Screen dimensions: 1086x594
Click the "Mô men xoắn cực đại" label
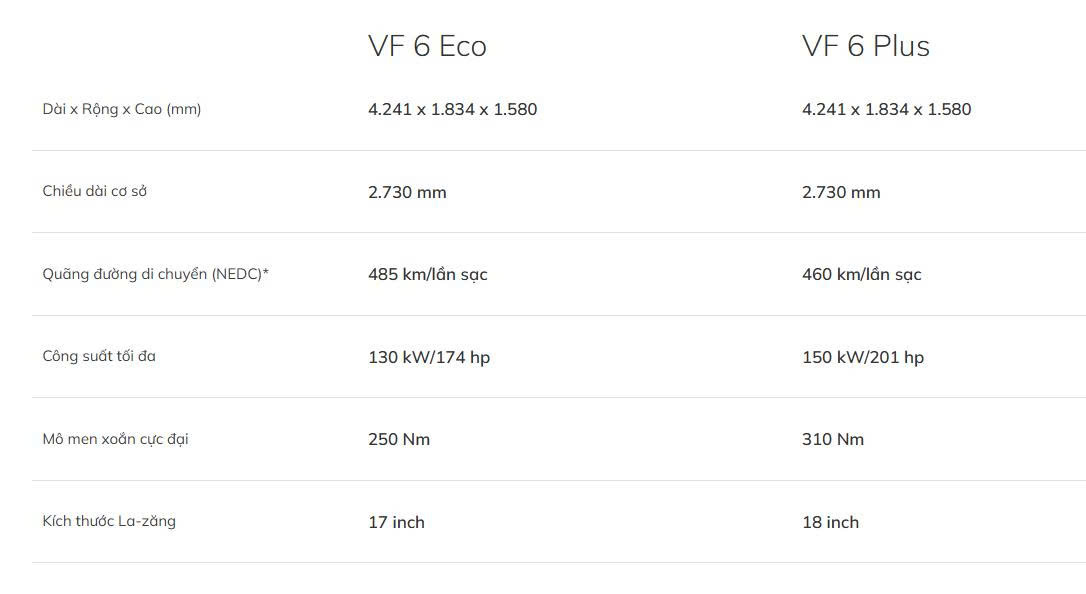click(115, 439)
